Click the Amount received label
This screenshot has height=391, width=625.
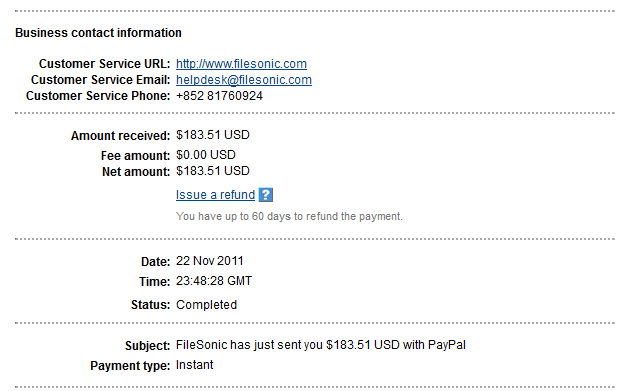120,136
